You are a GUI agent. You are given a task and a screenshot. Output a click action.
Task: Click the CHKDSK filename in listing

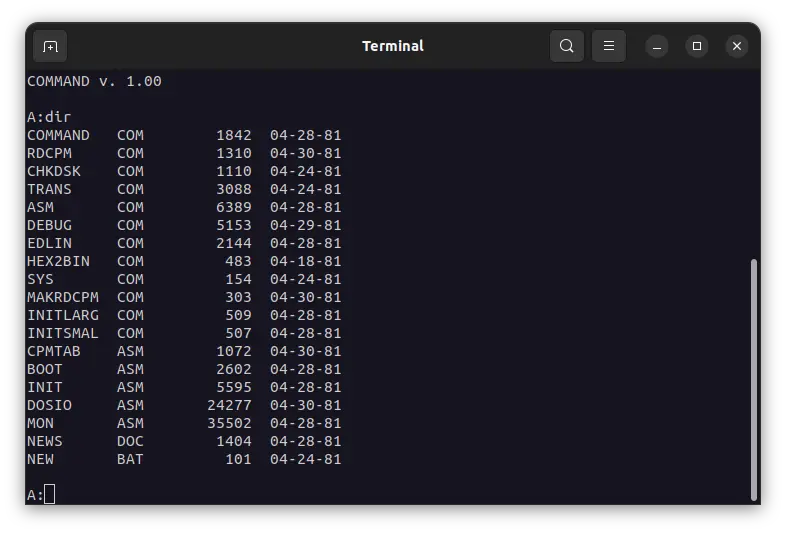pos(54,171)
